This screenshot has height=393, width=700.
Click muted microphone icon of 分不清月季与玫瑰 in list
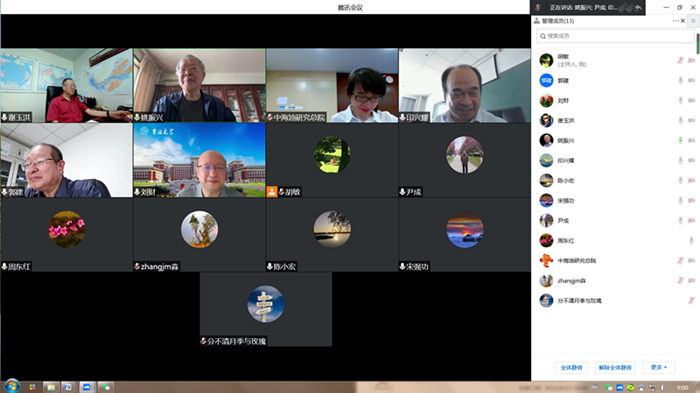(x=691, y=301)
